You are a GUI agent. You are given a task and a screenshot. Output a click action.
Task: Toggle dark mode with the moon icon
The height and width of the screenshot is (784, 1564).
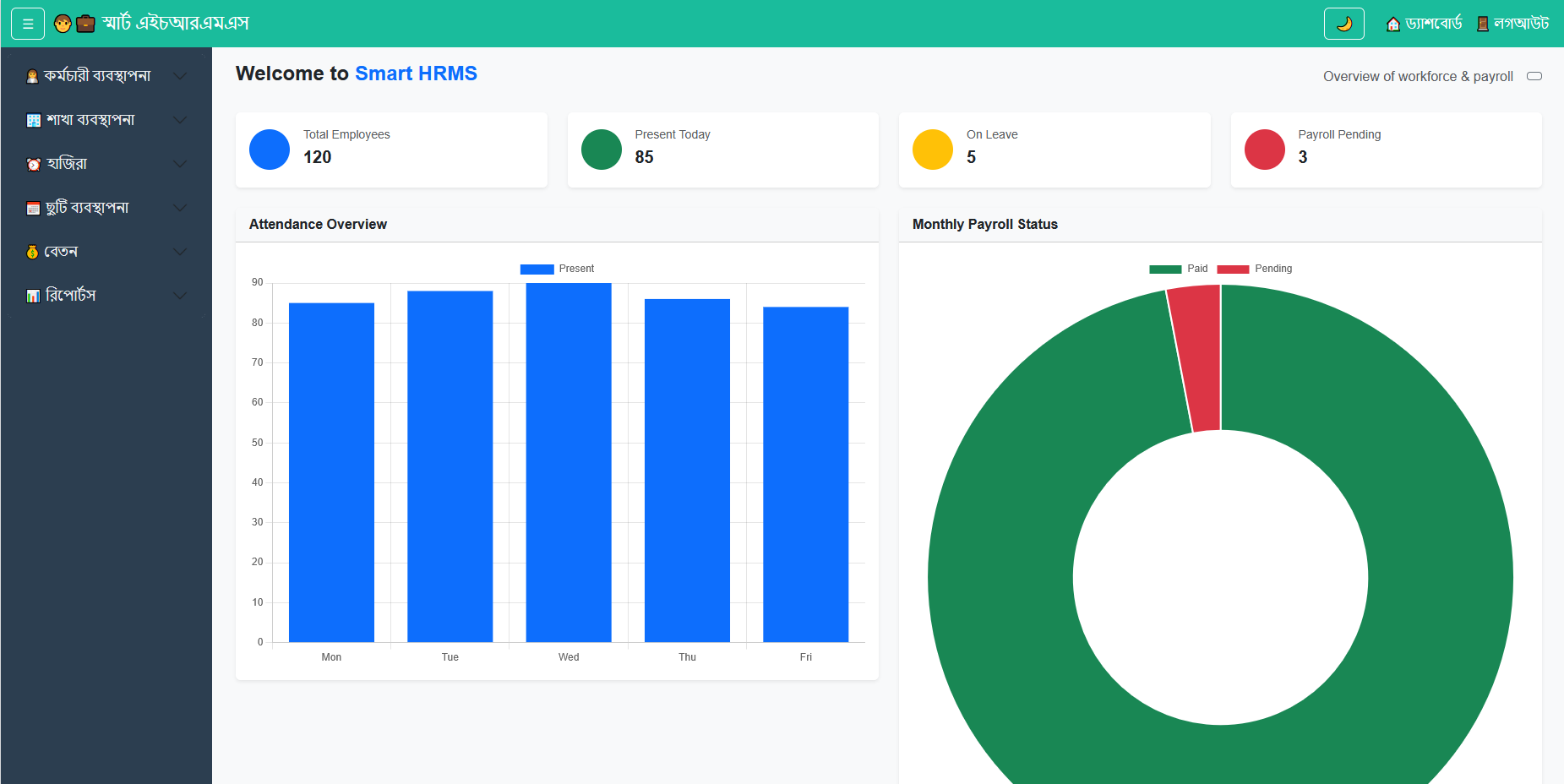coord(1343,24)
